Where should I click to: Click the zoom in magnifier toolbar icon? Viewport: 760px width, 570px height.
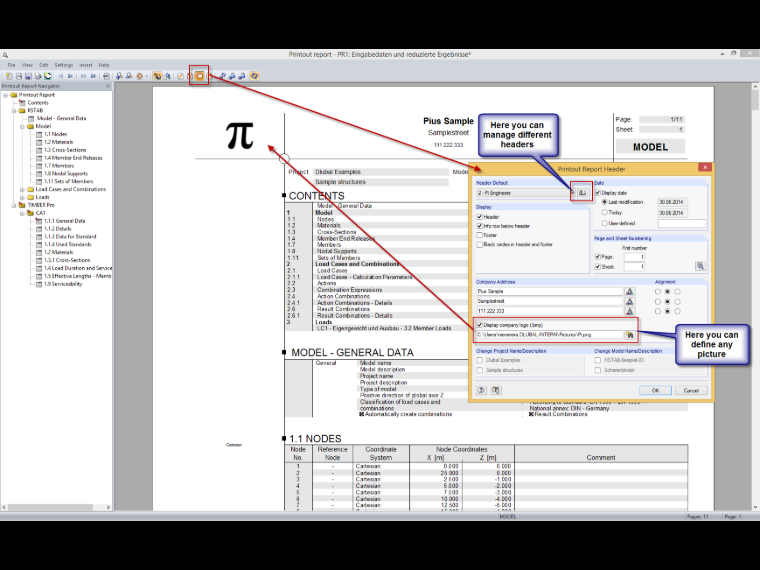click(119, 76)
